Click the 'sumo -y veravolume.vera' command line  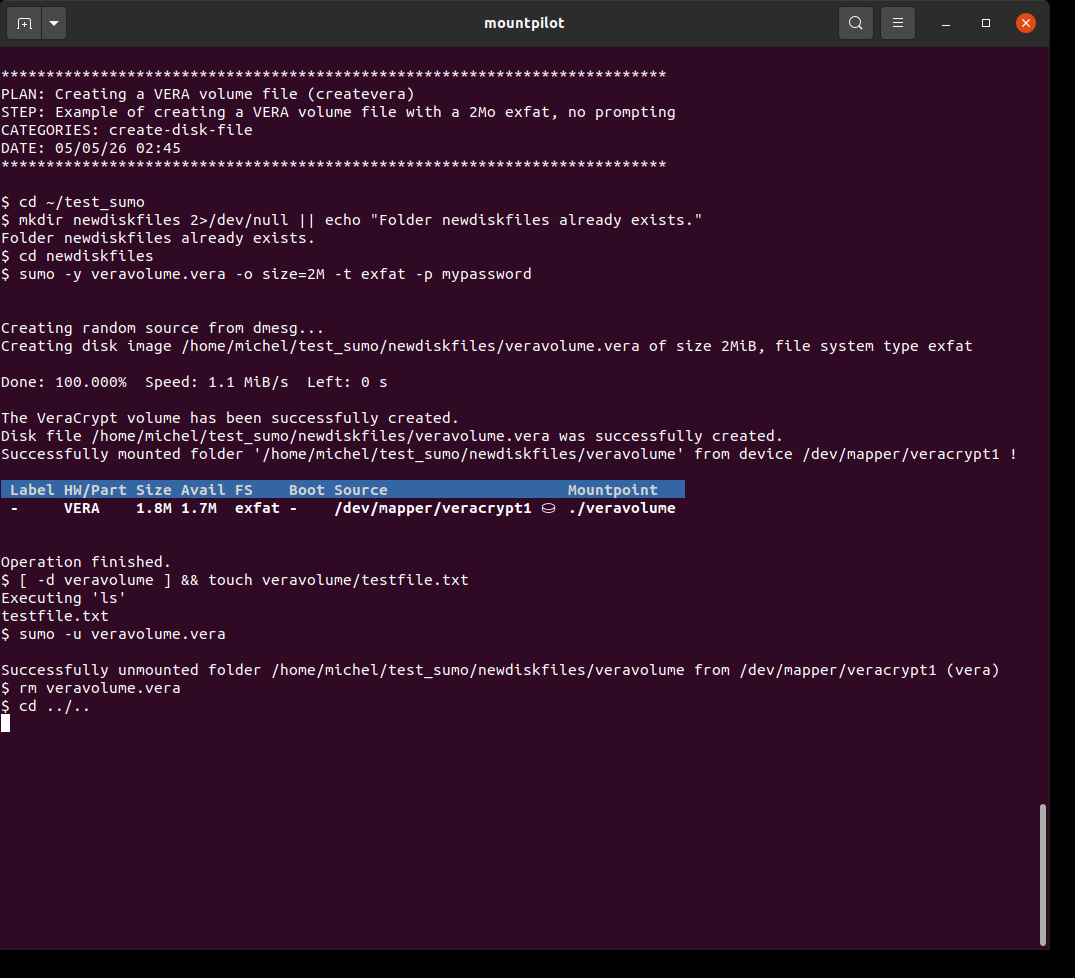click(x=266, y=274)
